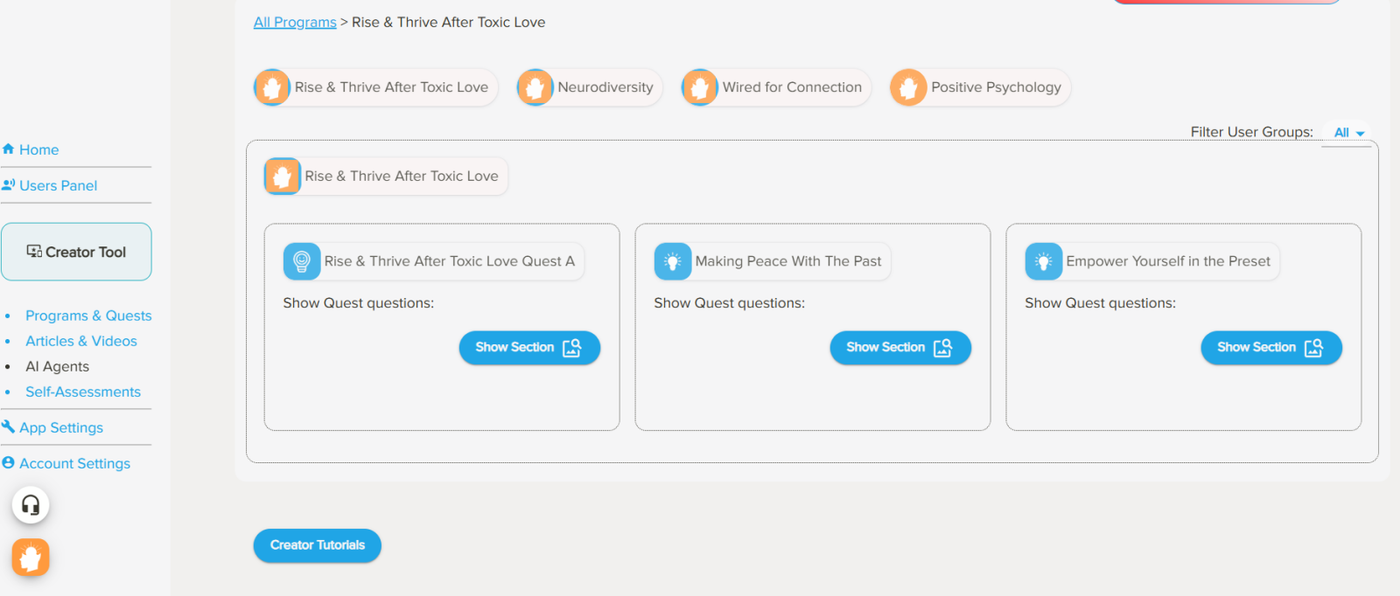Select the Neurodiversity program tab
Image resolution: width=1400 pixels, height=596 pixels.
[590, 87]
